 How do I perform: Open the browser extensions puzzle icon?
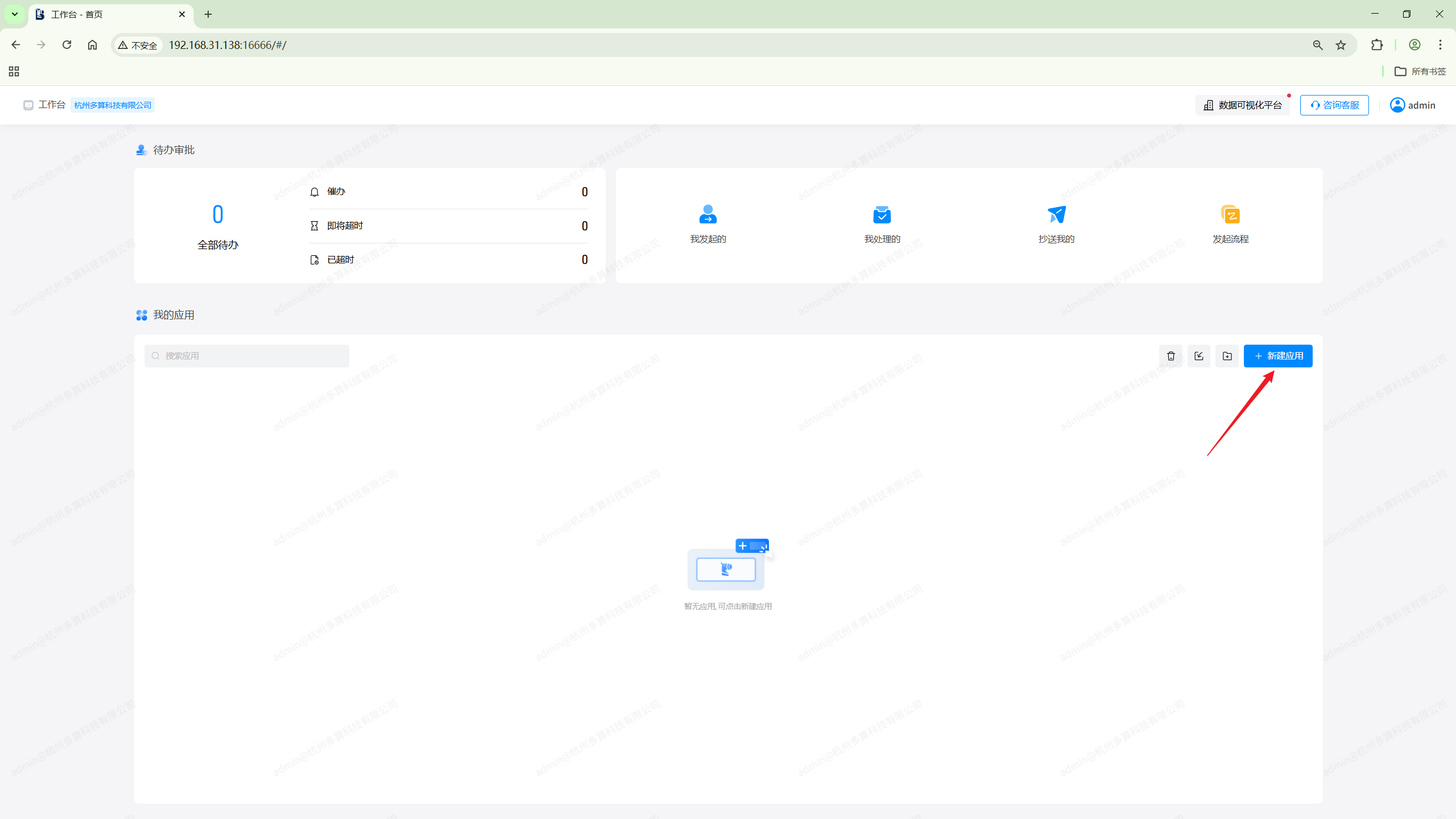click(1376, 45)
